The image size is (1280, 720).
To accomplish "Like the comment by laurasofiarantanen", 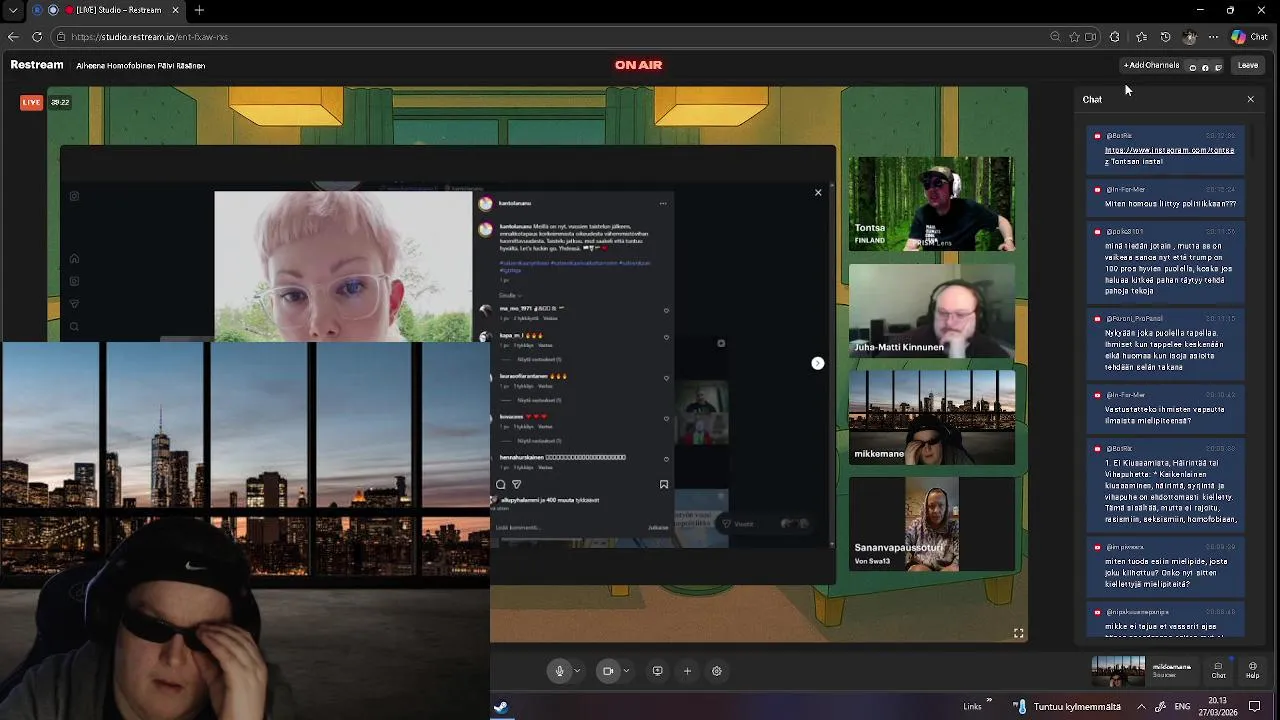I will pyautogui.click(x=666, y=378).
